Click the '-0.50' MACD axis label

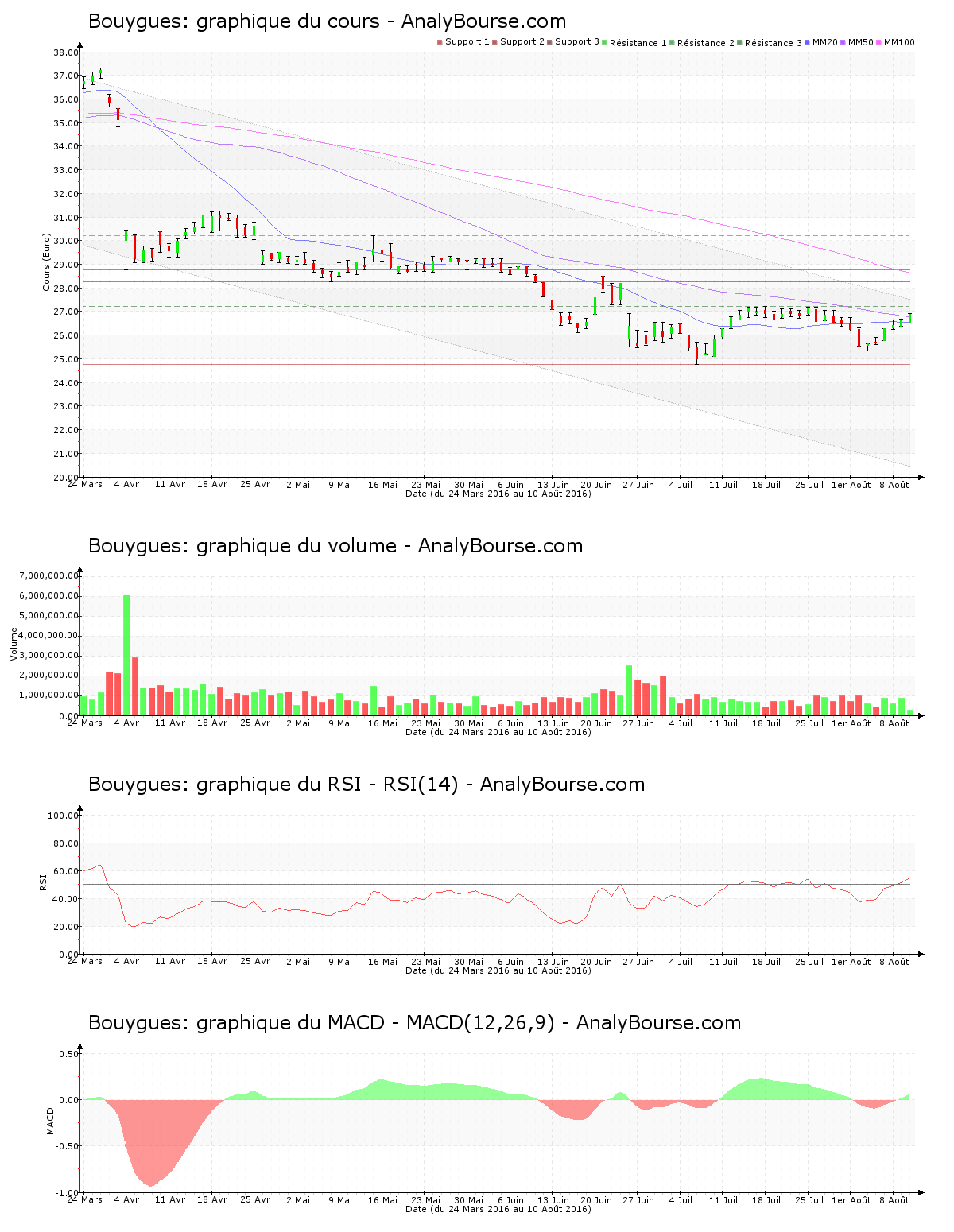(68, 1146)
